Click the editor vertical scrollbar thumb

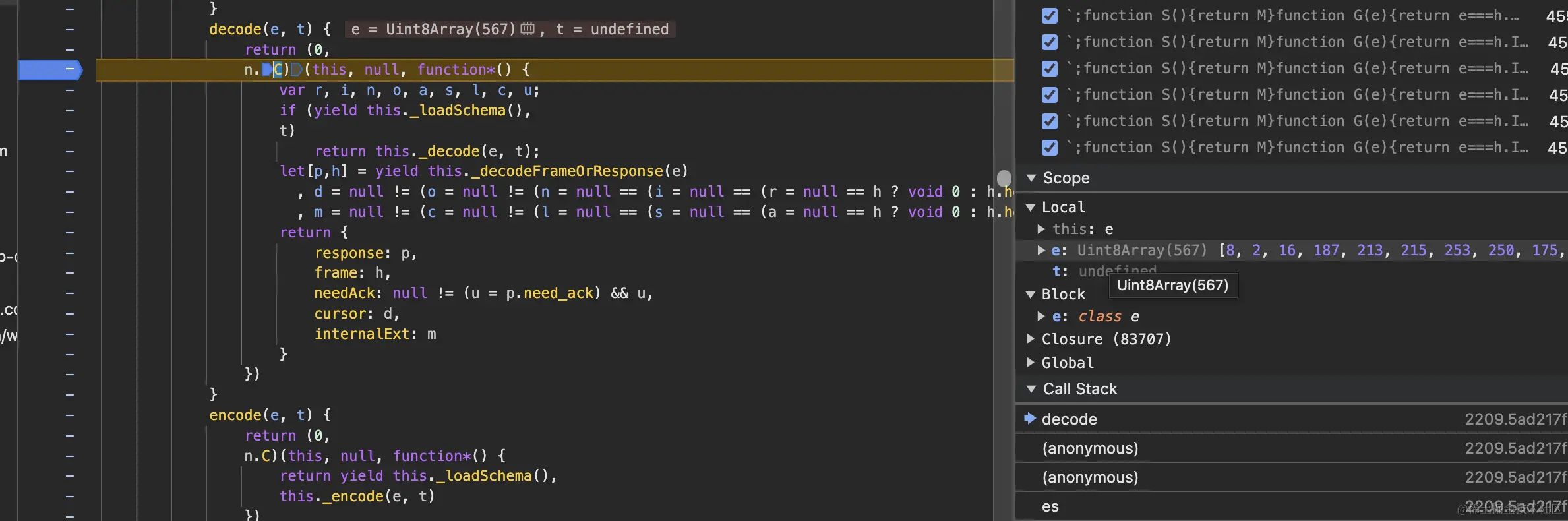tap(1004, 179)
